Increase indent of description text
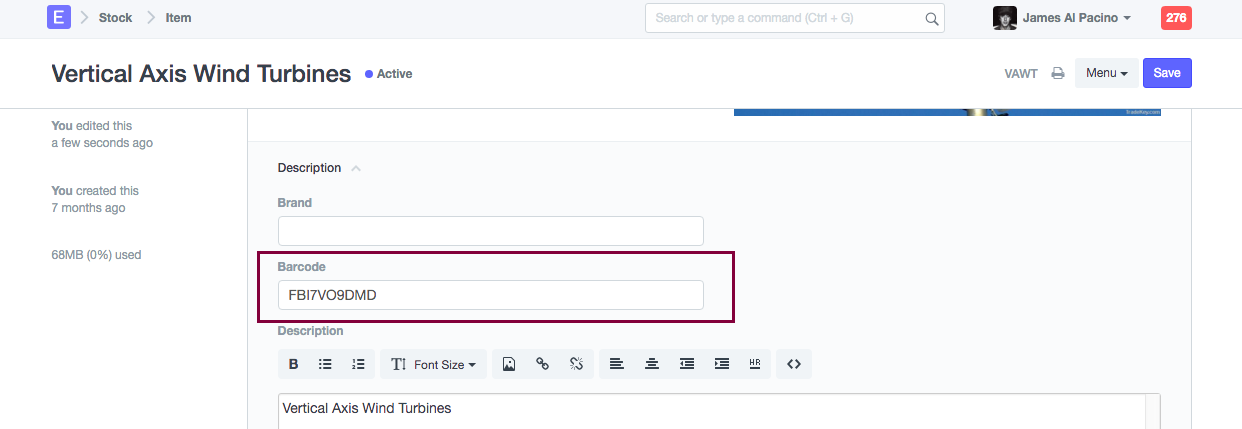The height and width of the screenshot is (429, 1242). click(721, 364)
